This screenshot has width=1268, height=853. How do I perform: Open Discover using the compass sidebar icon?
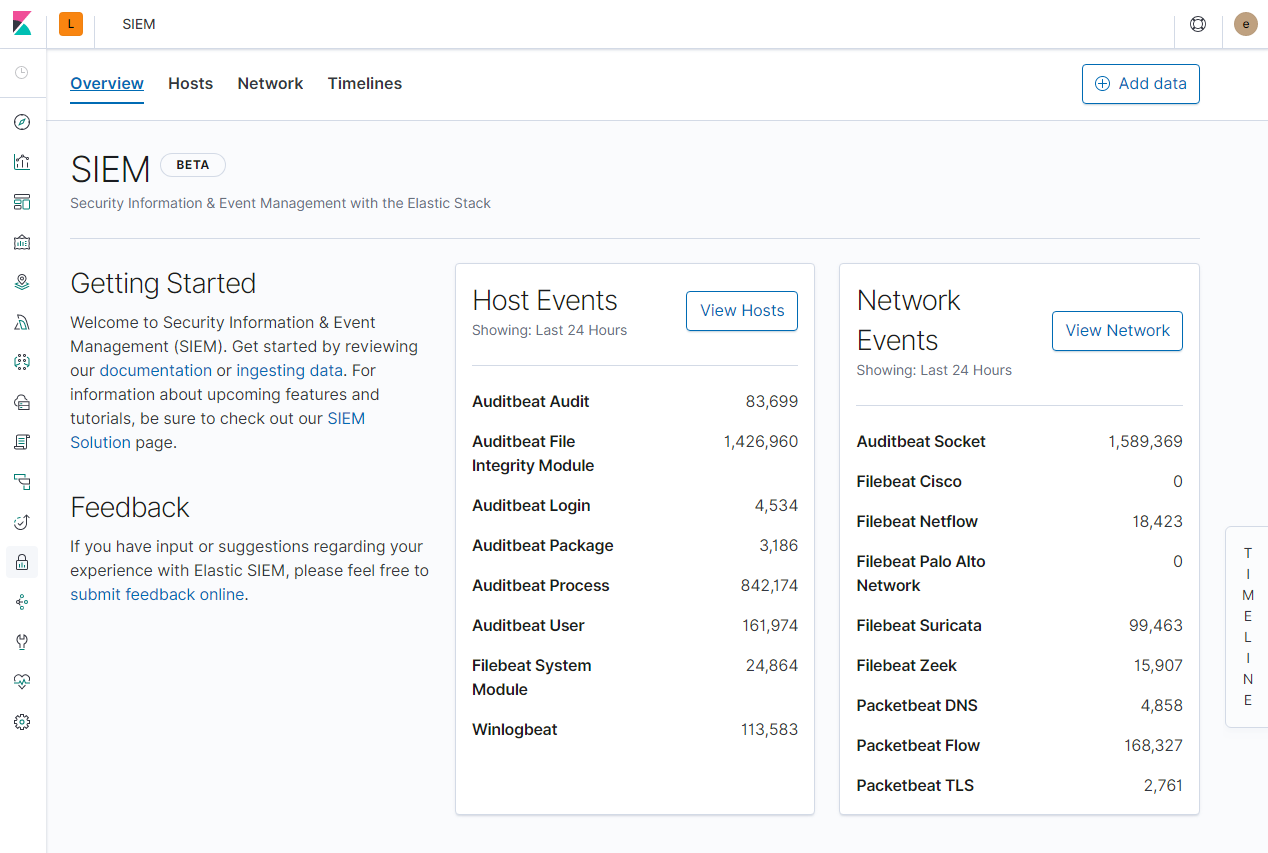(x=22, y=122)
